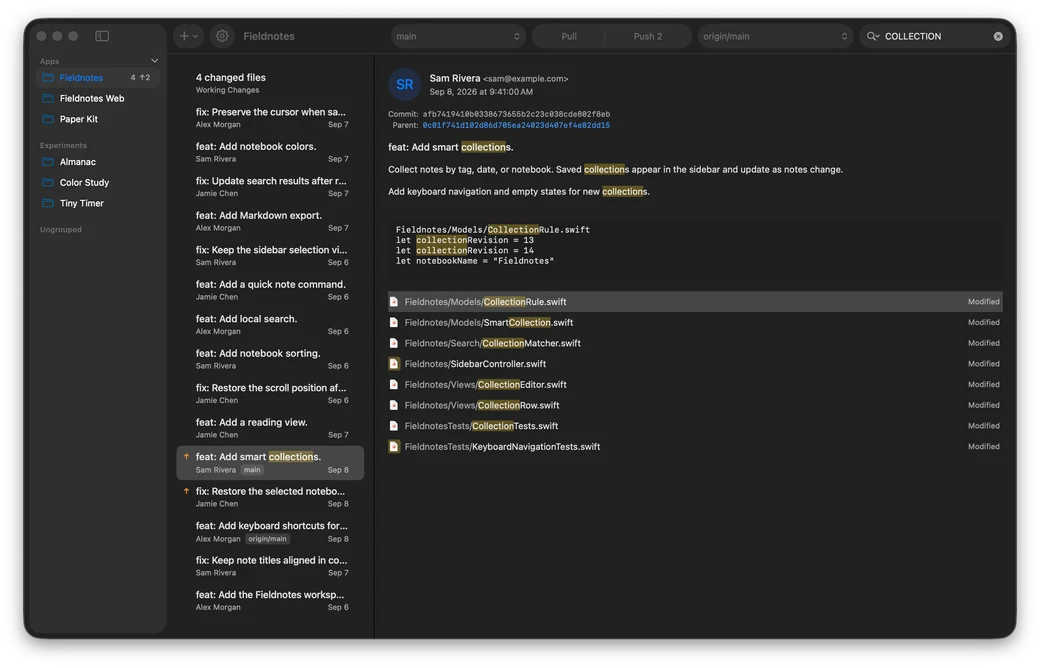The width and height of the screenshot is (1040, 668).
Task: Select commit Update search results after
Action: tap(271, 186)
